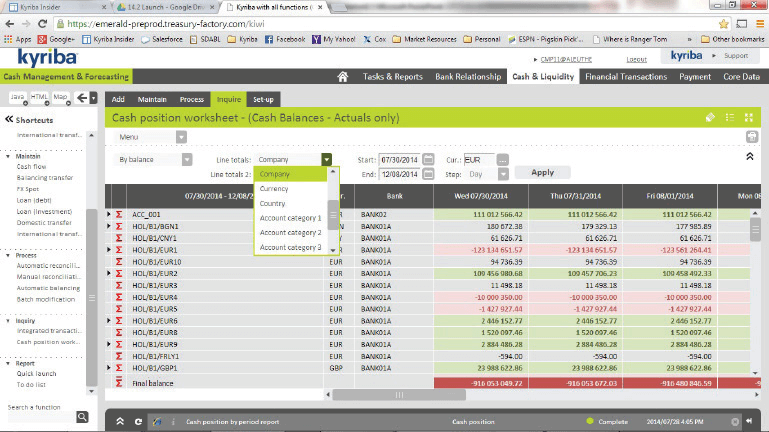Switch to the Set-up tab
769x432 pixels.
263,99
